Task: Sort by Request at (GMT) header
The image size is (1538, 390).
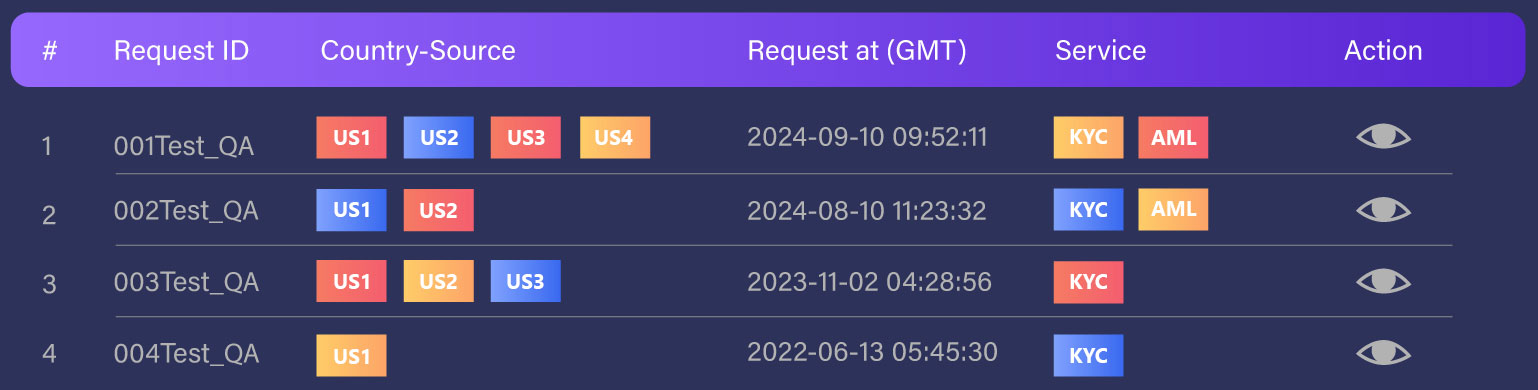Action: tap(857, 51)
